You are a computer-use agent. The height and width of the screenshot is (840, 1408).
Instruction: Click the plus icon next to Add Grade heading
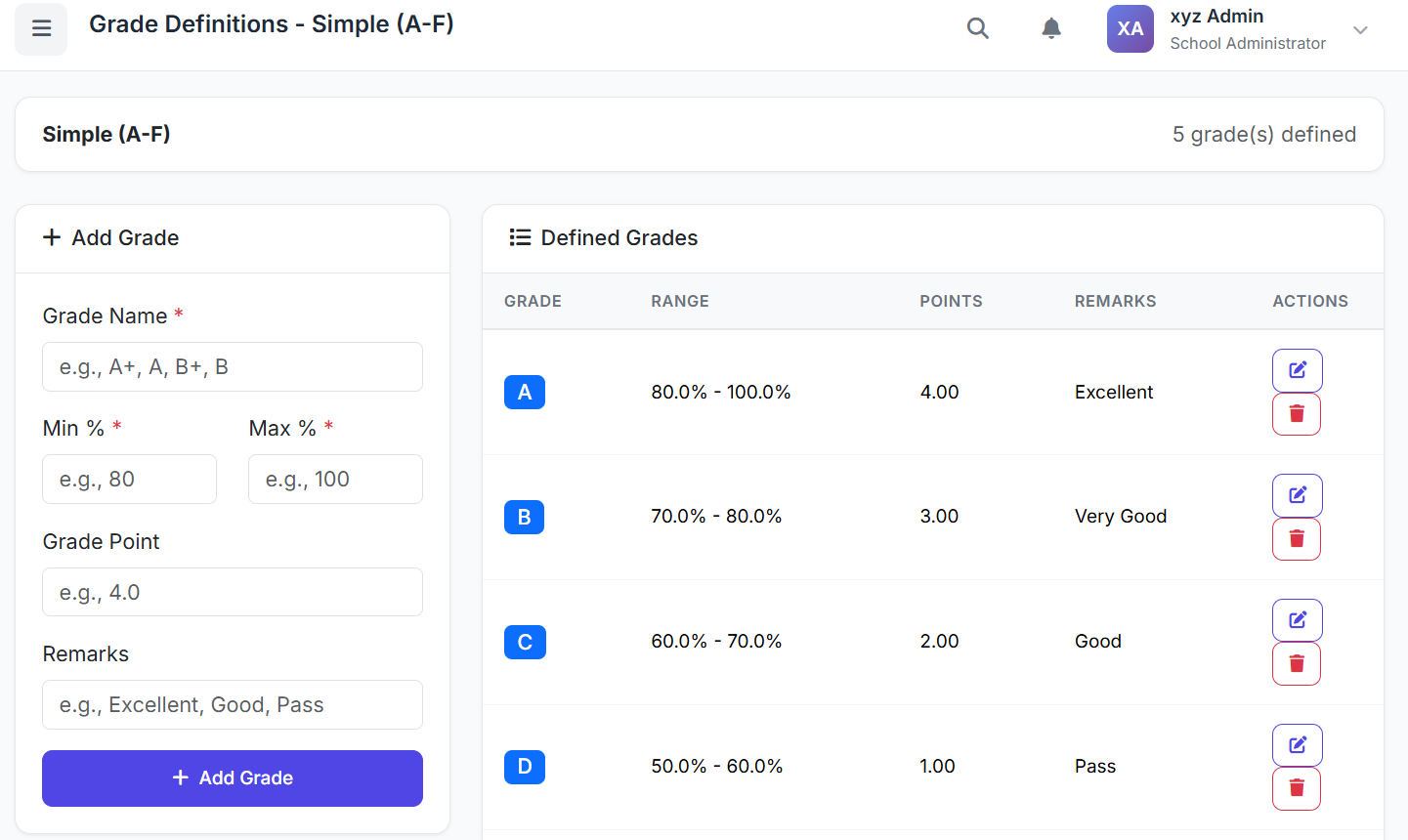52,237
